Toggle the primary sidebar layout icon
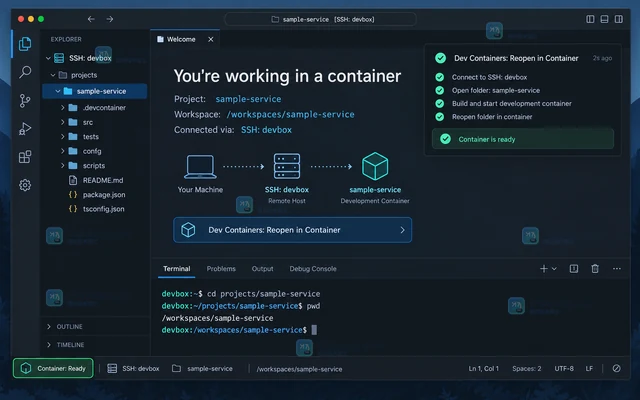Viewport: 640px width, 400px height. click(590, 19)
